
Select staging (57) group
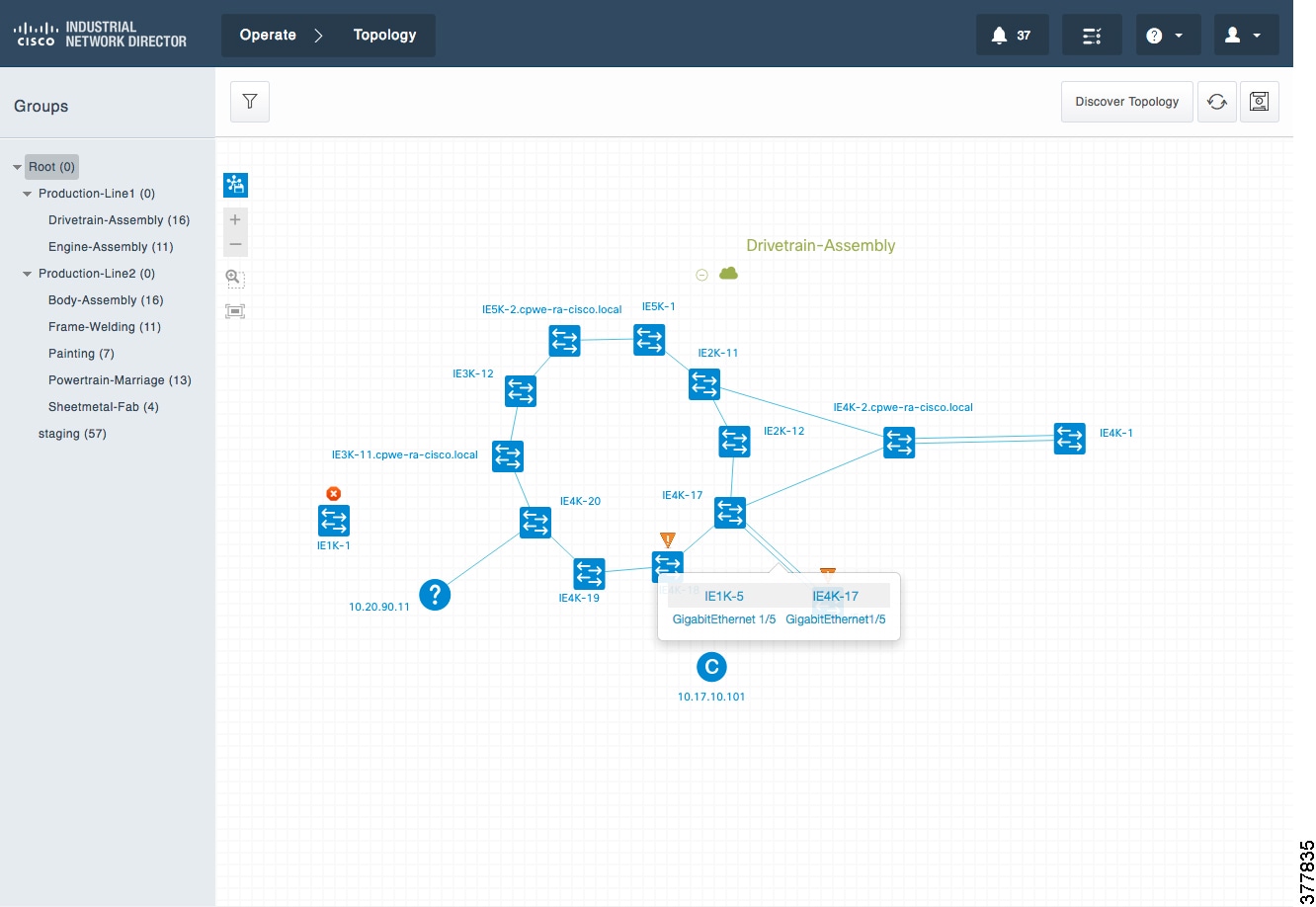coord(72,434)
